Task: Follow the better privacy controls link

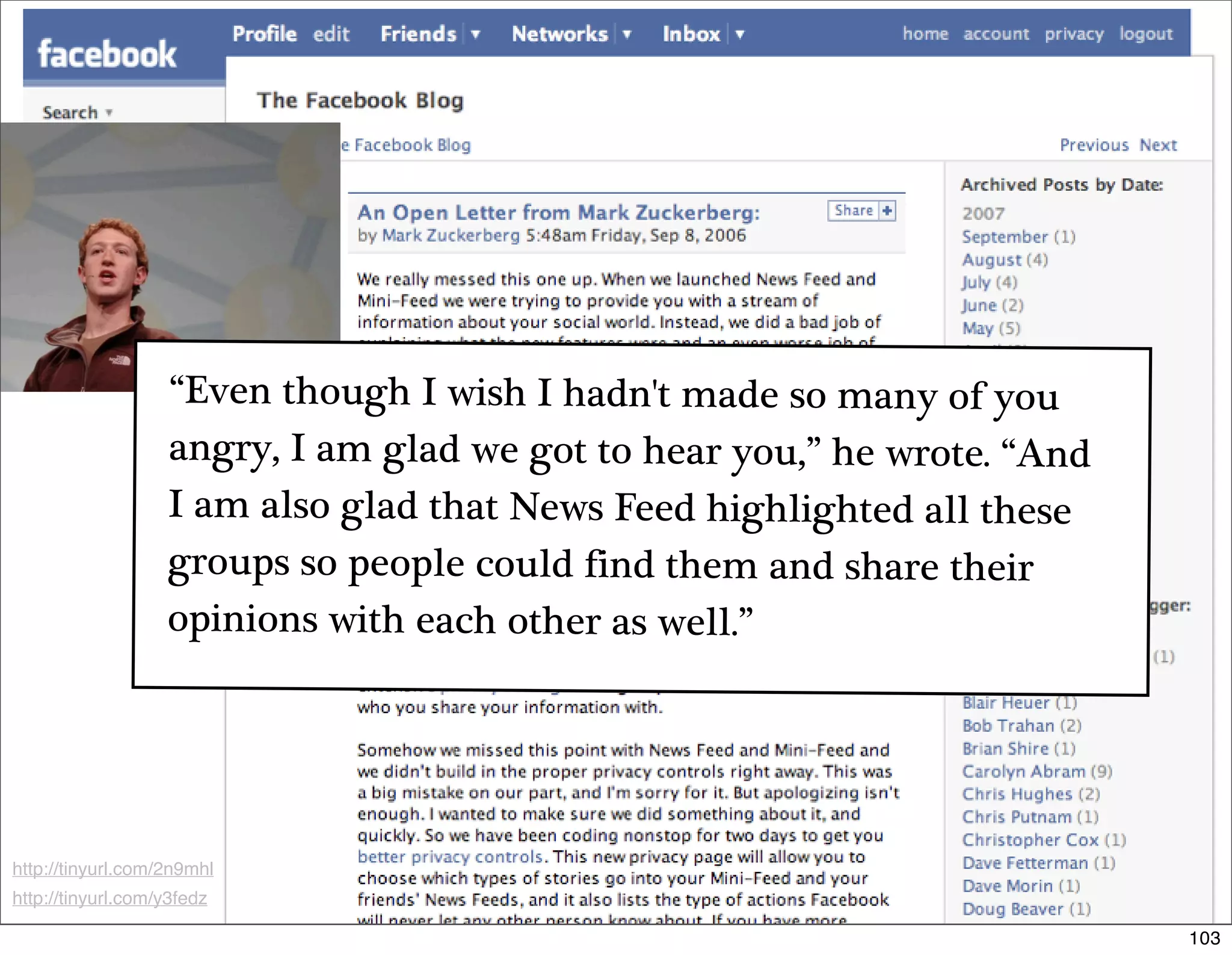Action: point(450,857)
